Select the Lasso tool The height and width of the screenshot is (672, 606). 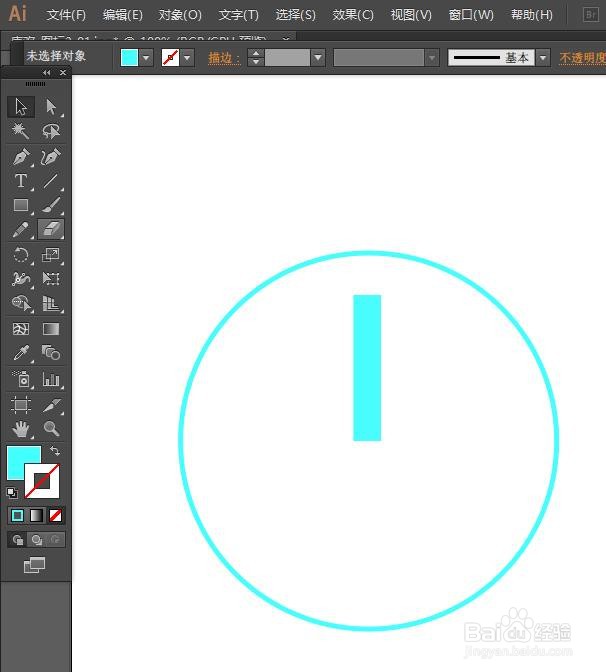pos(51,131)
